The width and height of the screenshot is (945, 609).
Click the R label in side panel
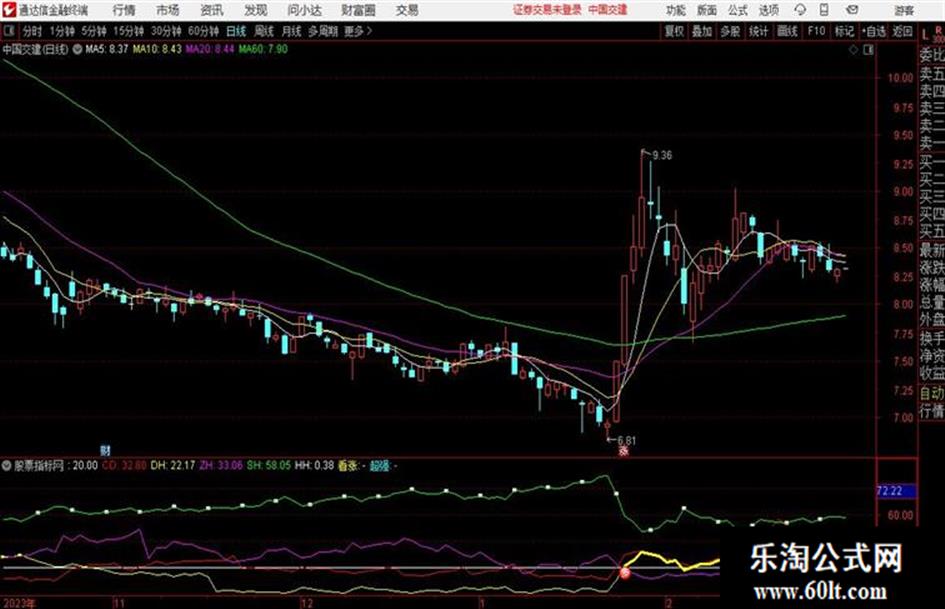(x=938, y=30)
